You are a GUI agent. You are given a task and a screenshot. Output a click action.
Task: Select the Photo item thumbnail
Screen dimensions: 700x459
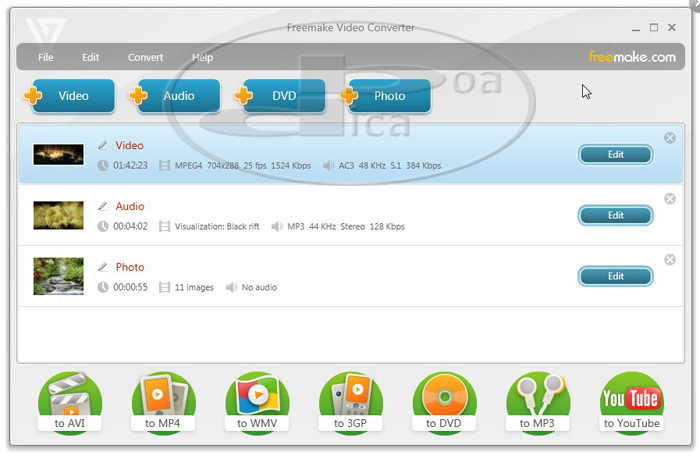point(58,276)
